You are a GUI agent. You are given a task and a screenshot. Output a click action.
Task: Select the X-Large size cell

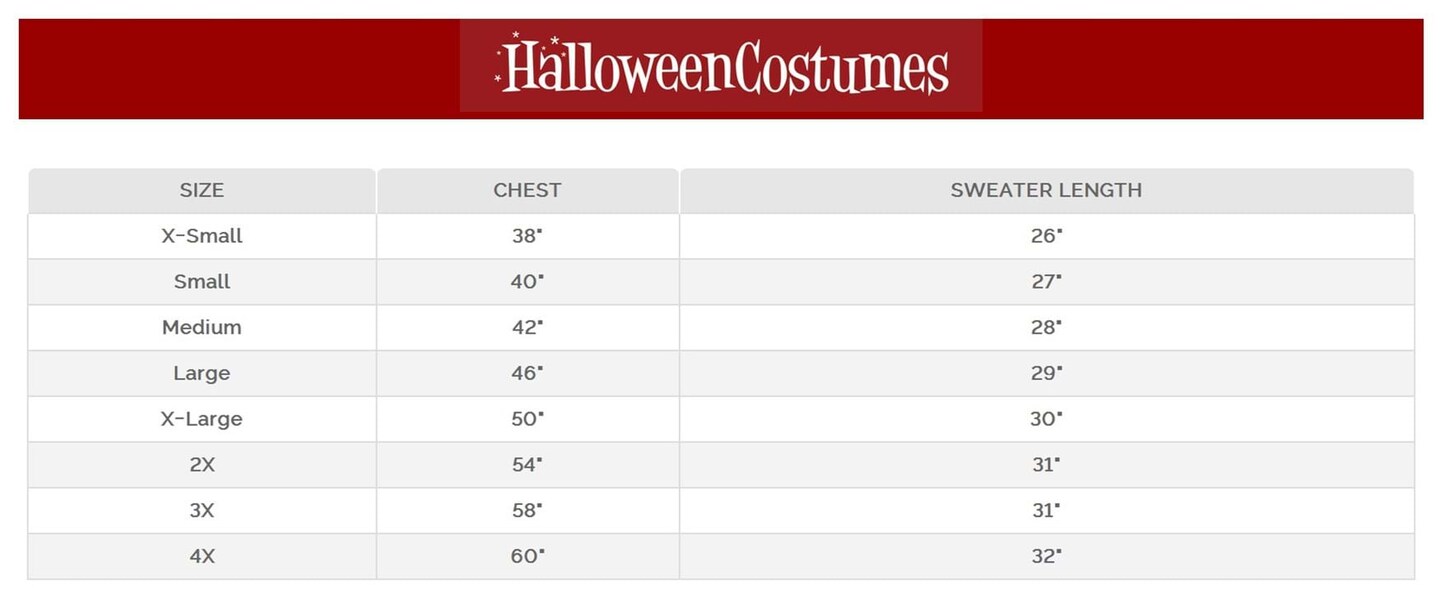(202, 419)
